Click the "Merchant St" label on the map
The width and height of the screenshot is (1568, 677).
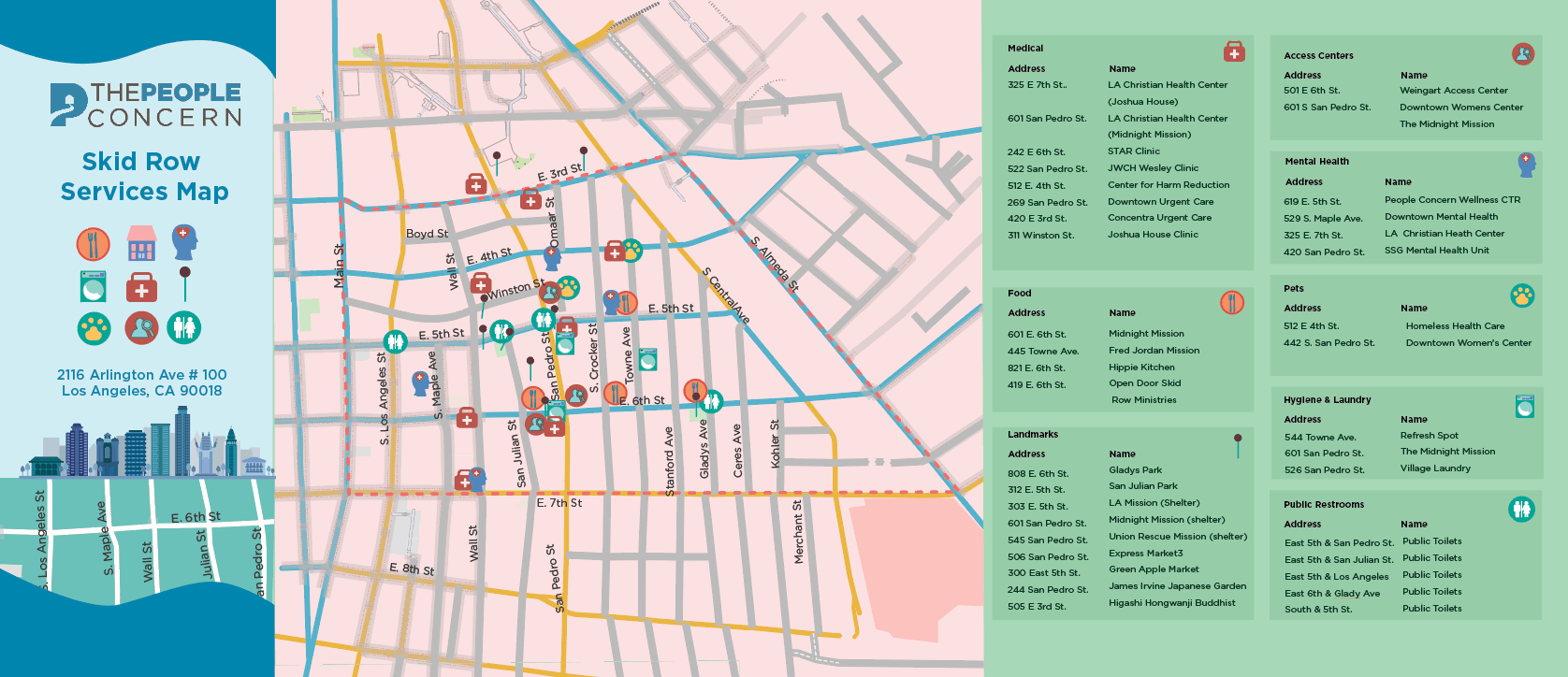point(798,532)
